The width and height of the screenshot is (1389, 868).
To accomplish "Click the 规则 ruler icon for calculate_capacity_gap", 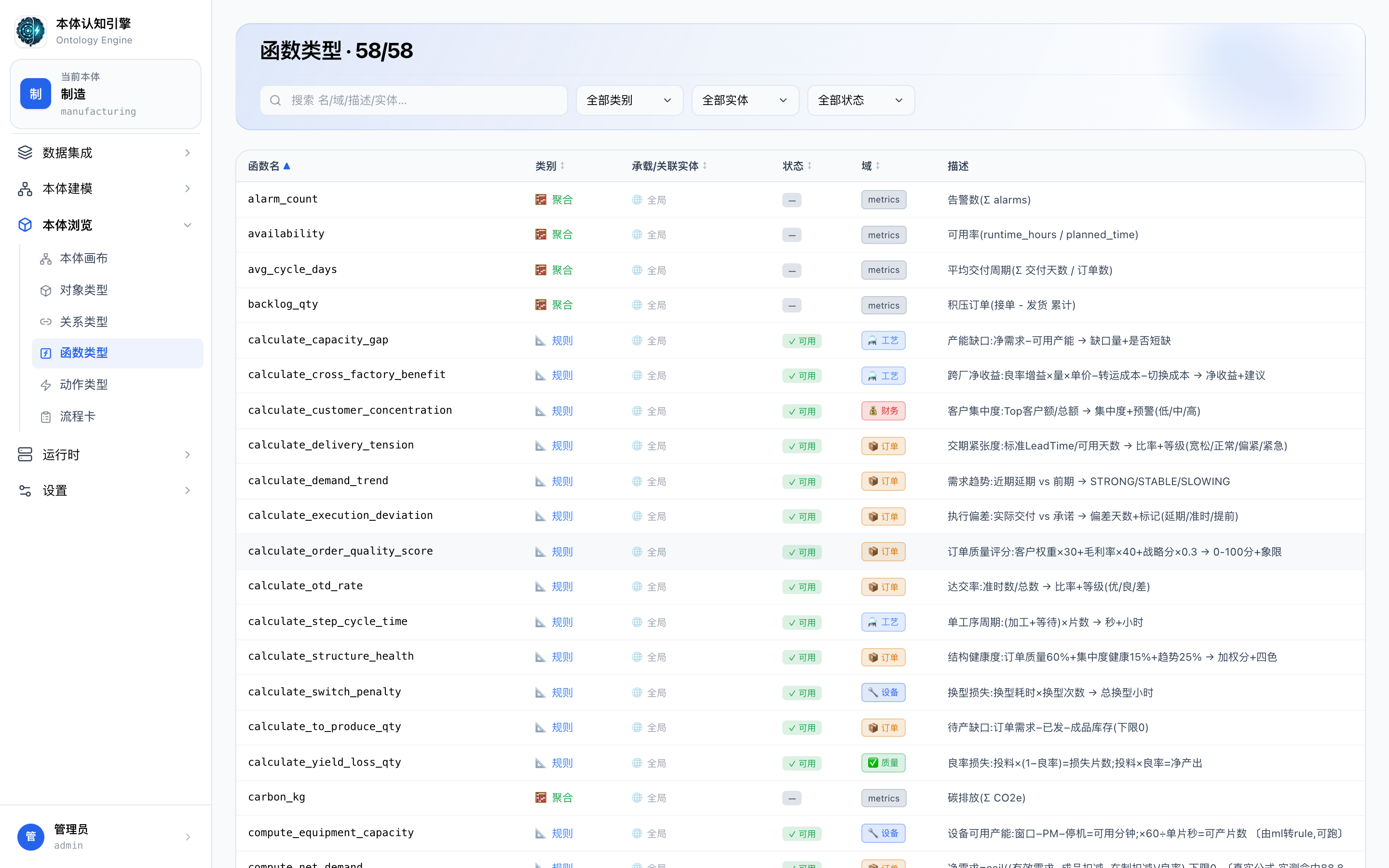I will coord(541,340).
